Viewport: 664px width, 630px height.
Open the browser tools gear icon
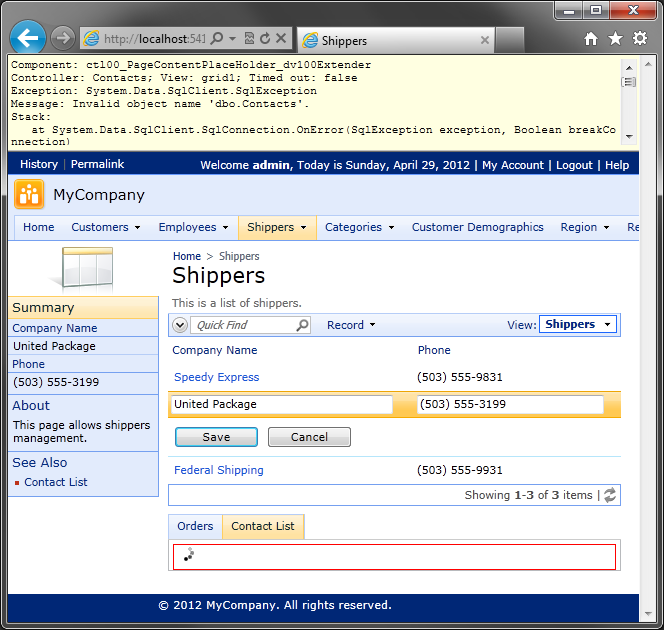pyautogui.click(x=639, y=39)
